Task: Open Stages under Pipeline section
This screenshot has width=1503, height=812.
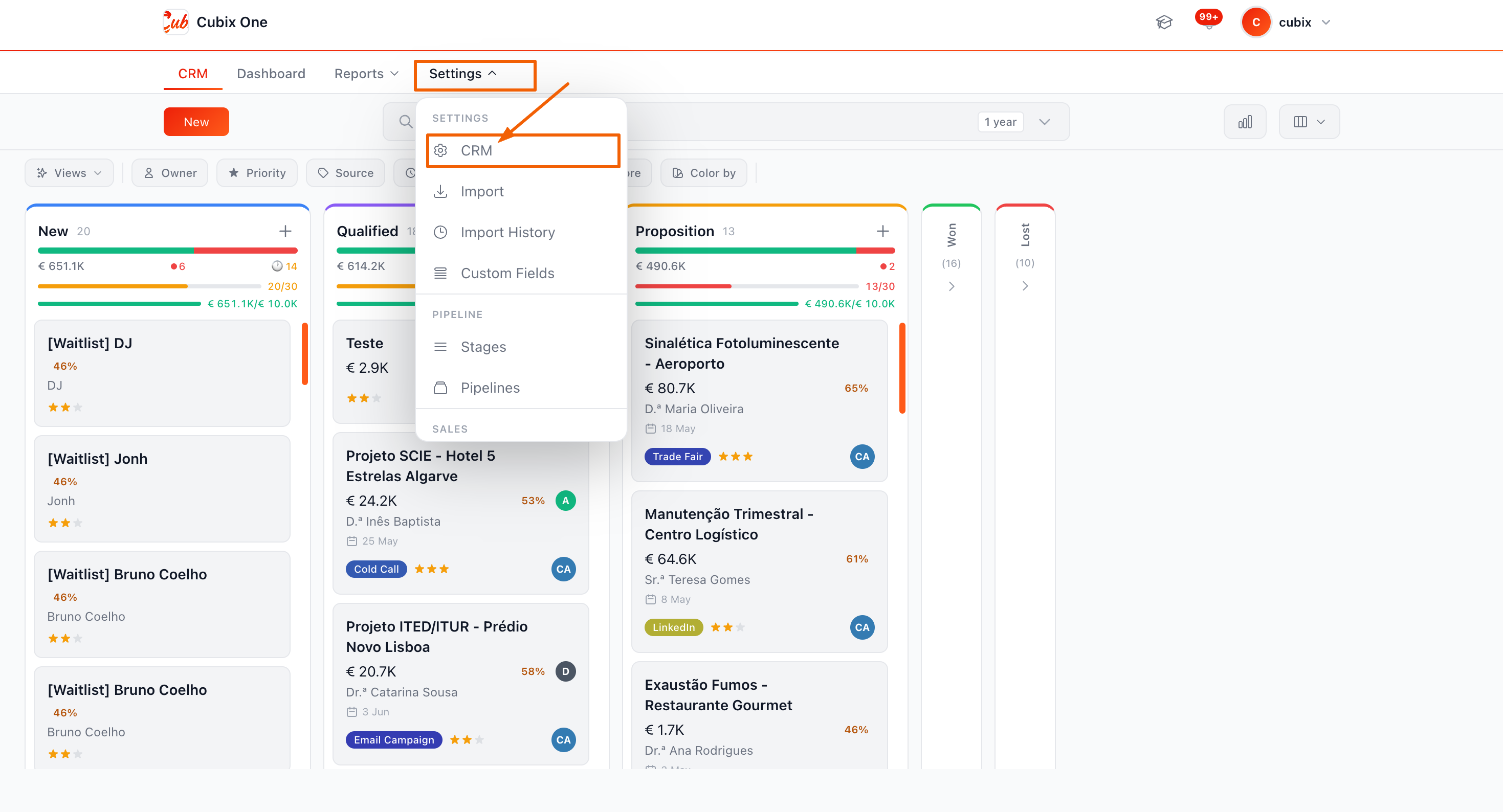Action: 522,347
